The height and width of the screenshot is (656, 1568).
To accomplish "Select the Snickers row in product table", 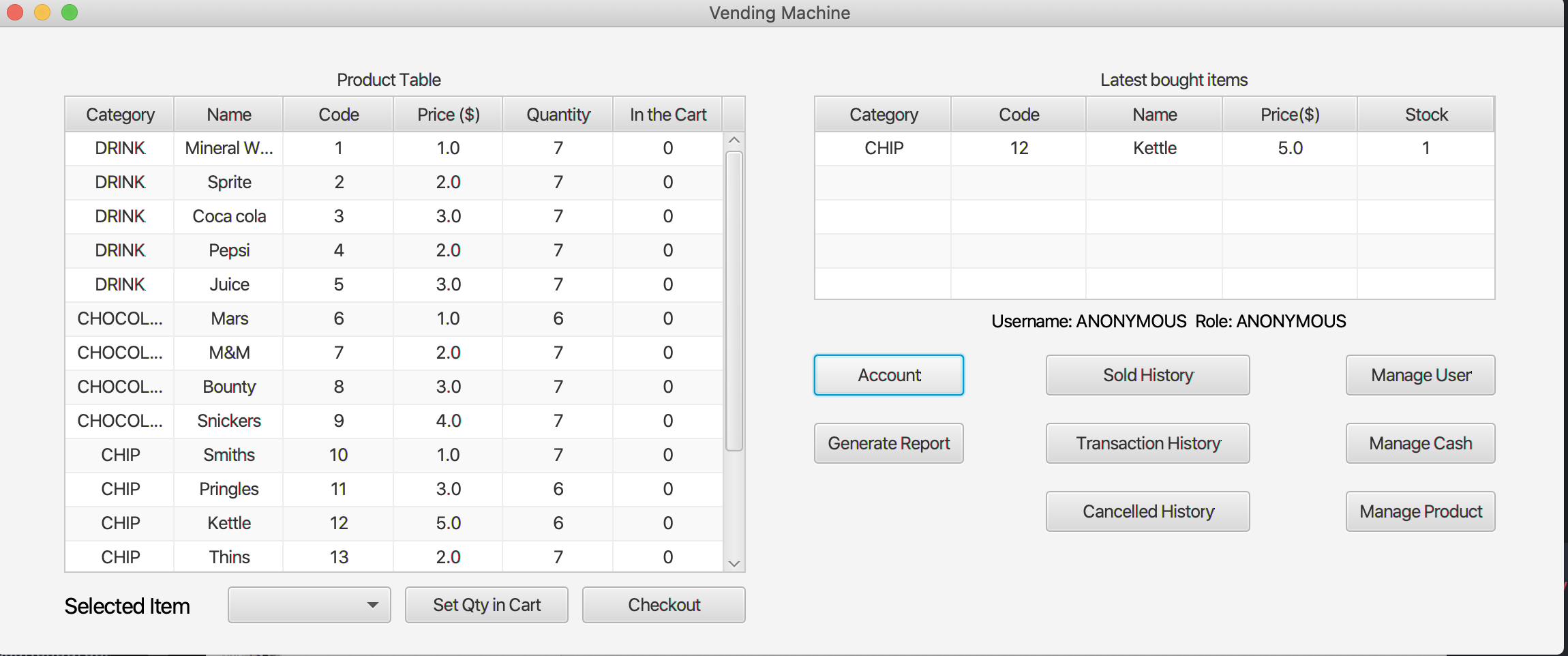I will click(x=229, y=421).
